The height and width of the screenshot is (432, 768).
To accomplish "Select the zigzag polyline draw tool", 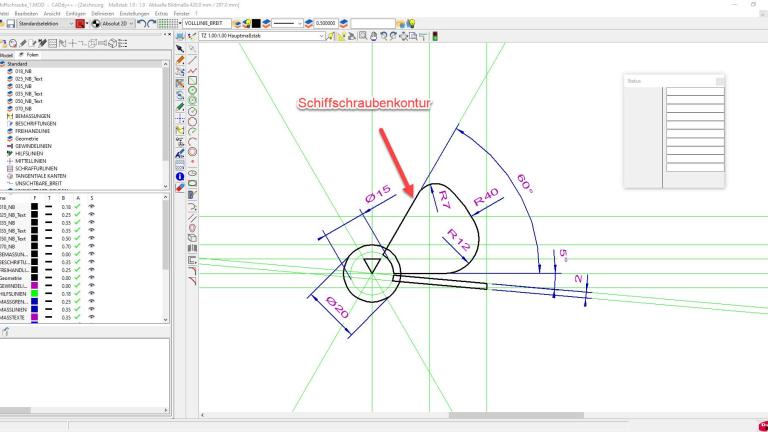I will 192,71.
